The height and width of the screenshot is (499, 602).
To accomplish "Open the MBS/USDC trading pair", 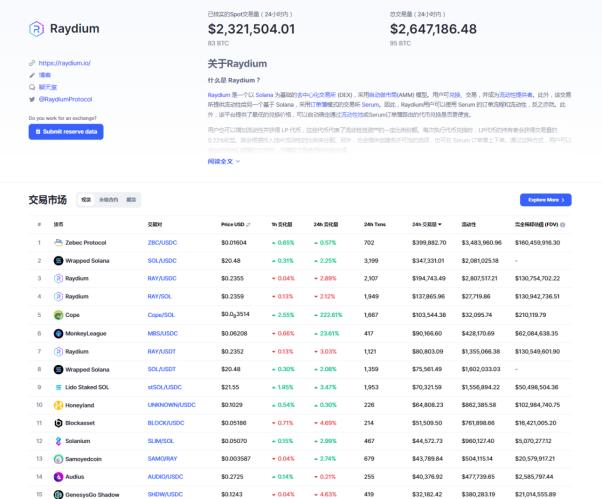I will (163, 333).
